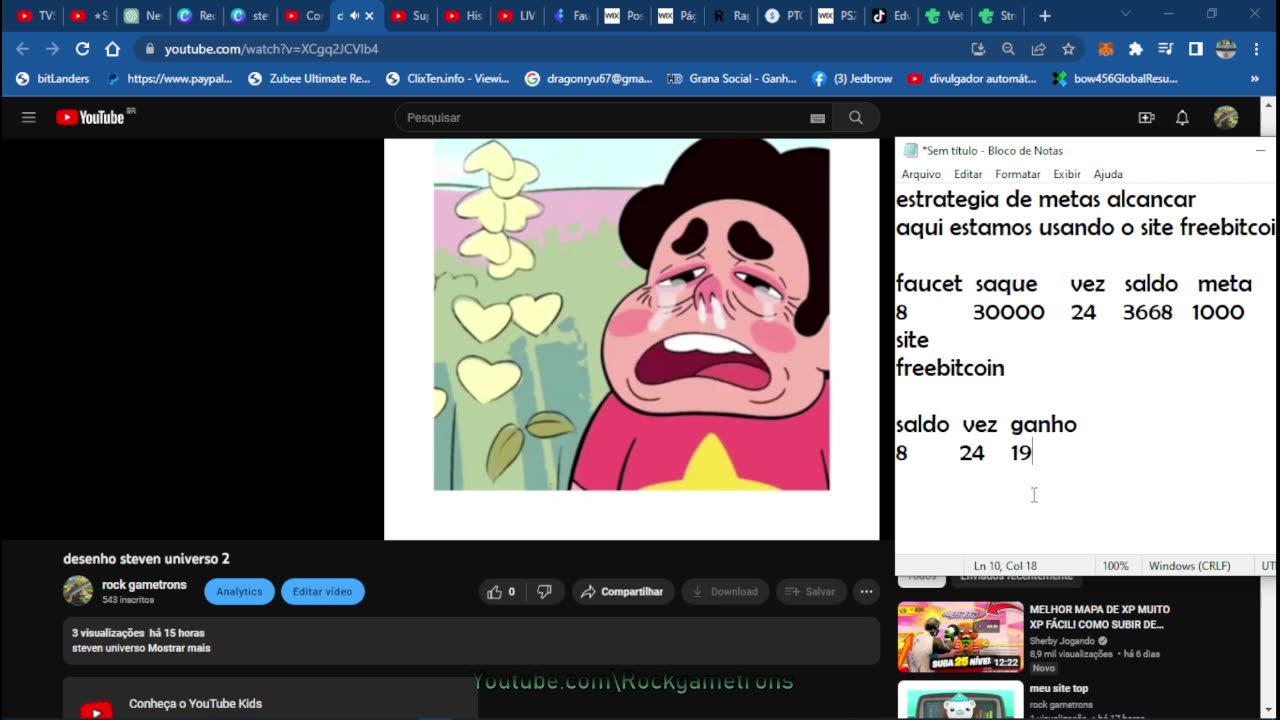The height and width of the screenshot is (720, 1280).
Task: Close the active YouTube tab
Action: tap(369, 16)
